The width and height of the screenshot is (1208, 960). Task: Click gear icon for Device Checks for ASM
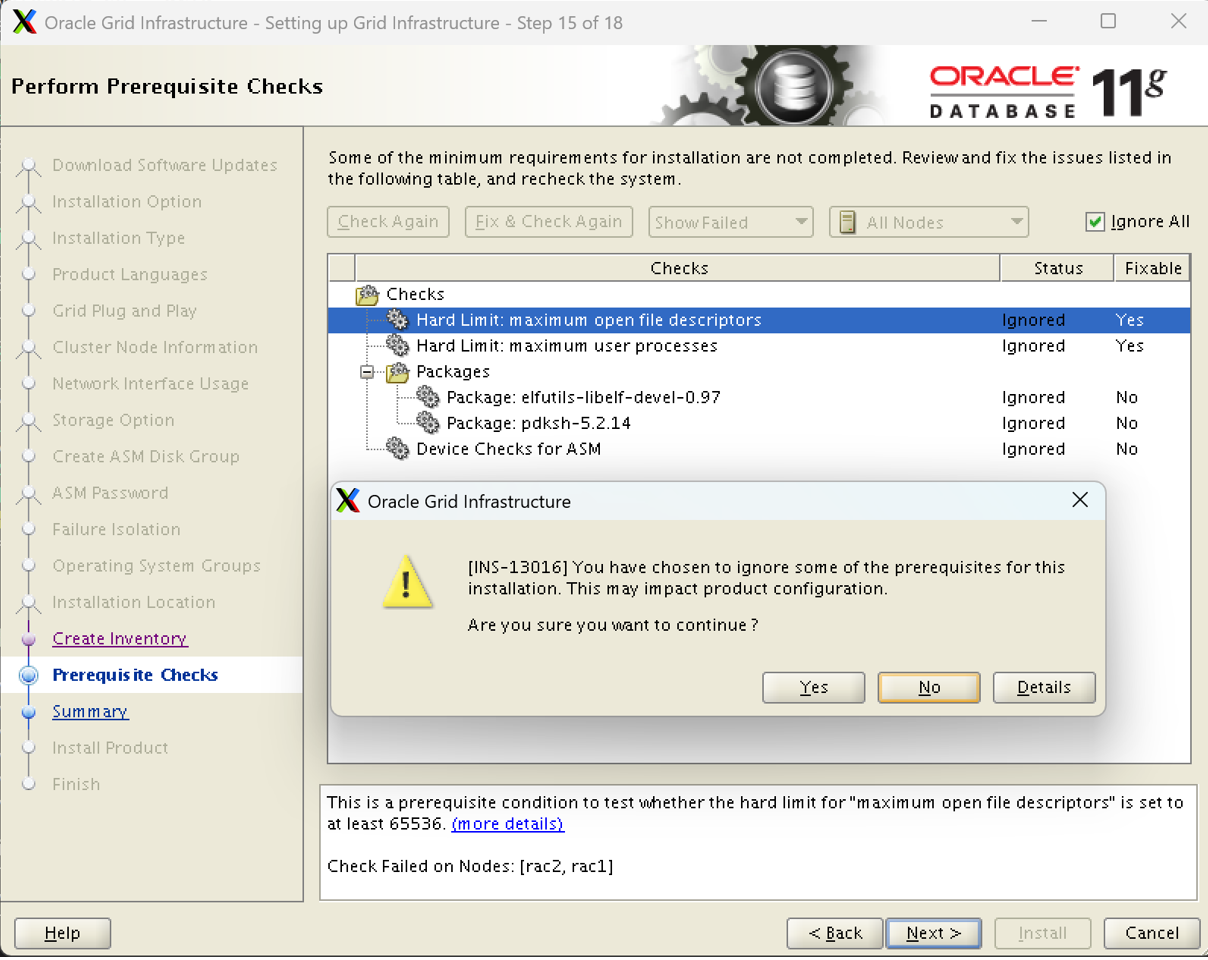[x=398, y=449]
